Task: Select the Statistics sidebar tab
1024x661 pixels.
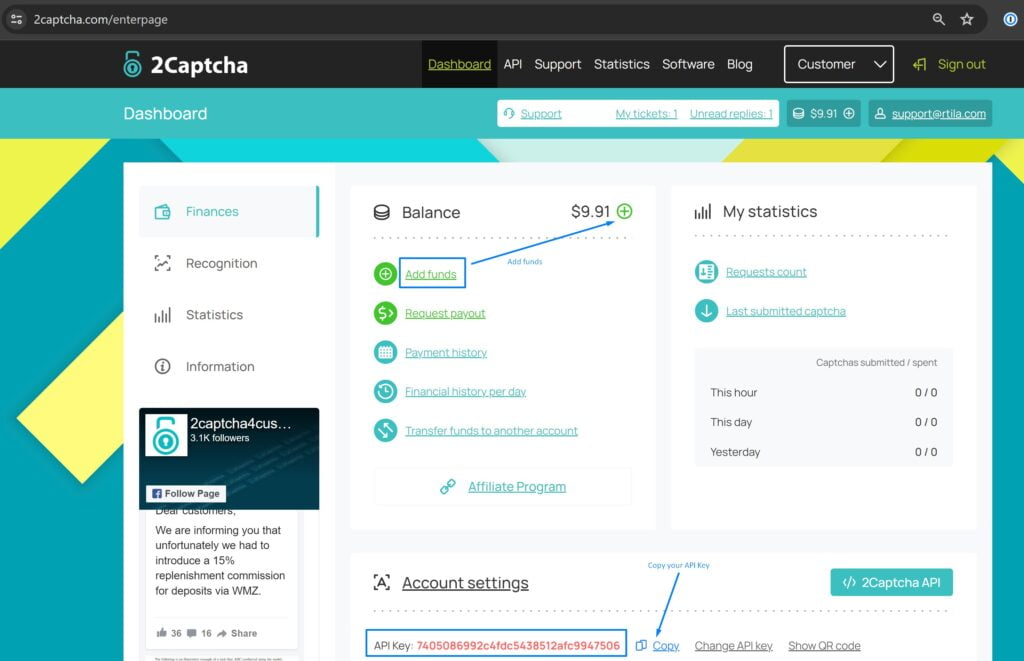Action: coord(229,315)
